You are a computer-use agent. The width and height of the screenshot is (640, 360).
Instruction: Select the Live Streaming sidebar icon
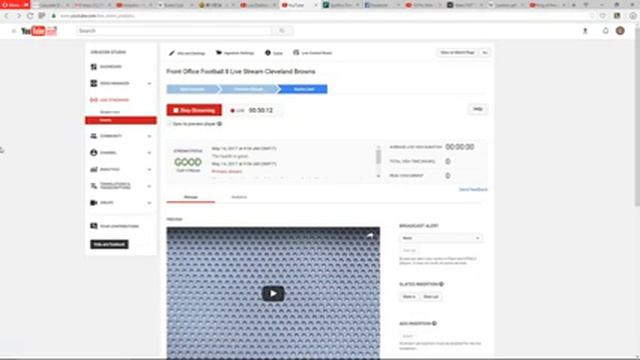click(x=94, y=100)
